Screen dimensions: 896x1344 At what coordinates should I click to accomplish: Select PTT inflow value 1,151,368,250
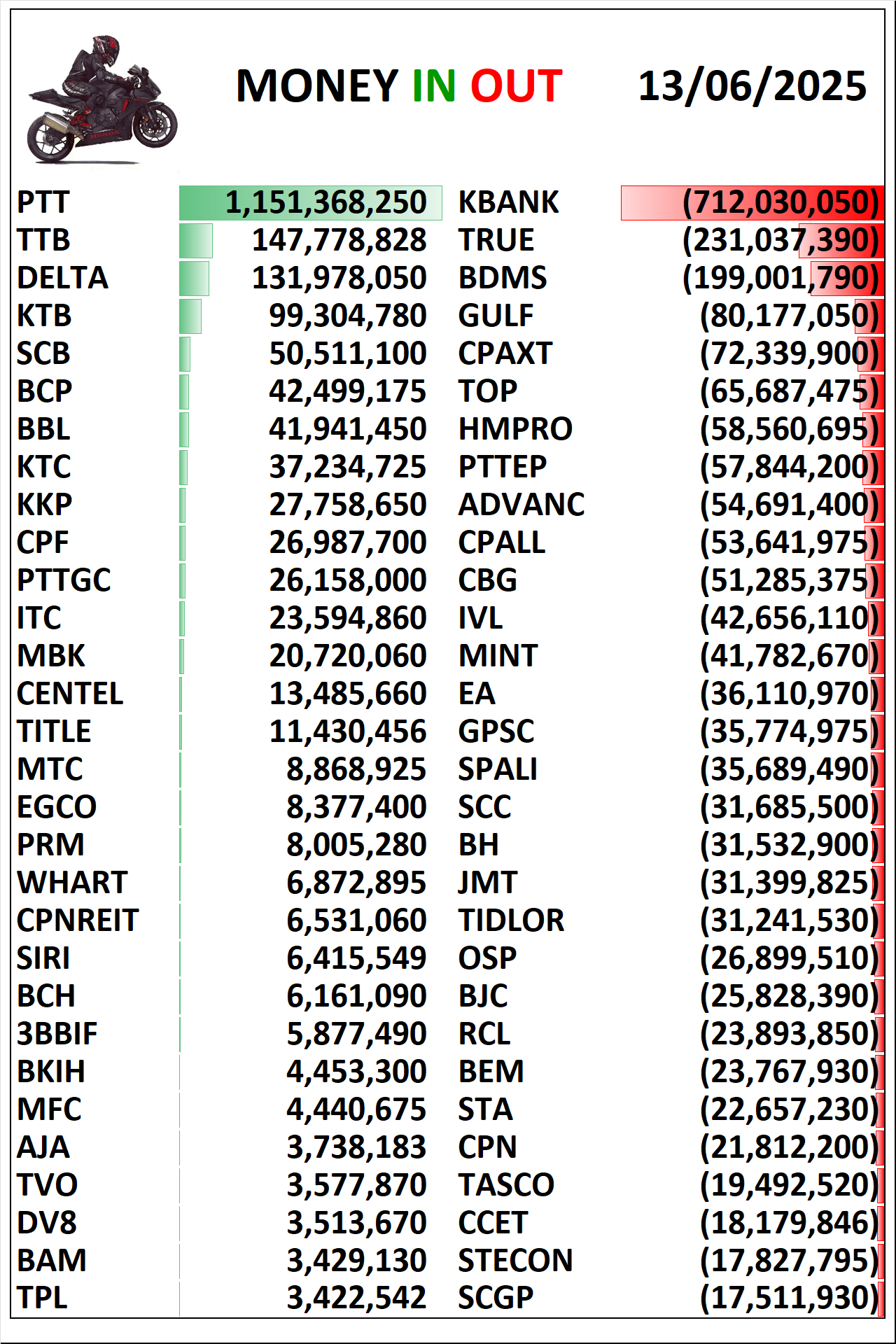tap(325, 202)
